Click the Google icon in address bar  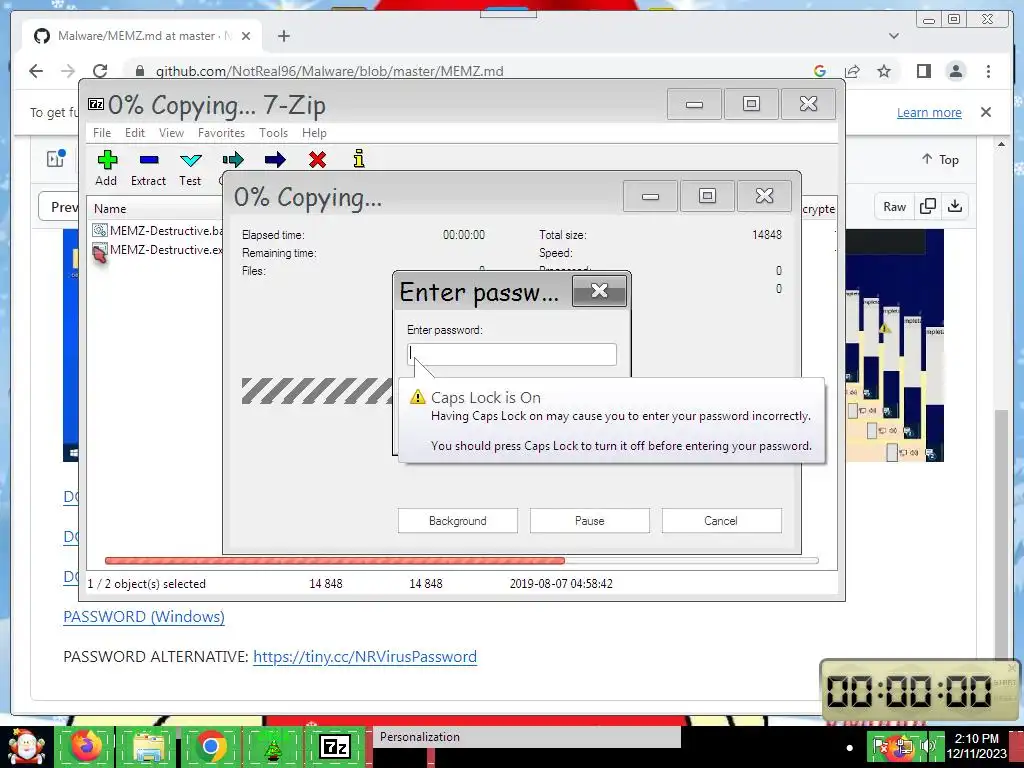[820, 71]
